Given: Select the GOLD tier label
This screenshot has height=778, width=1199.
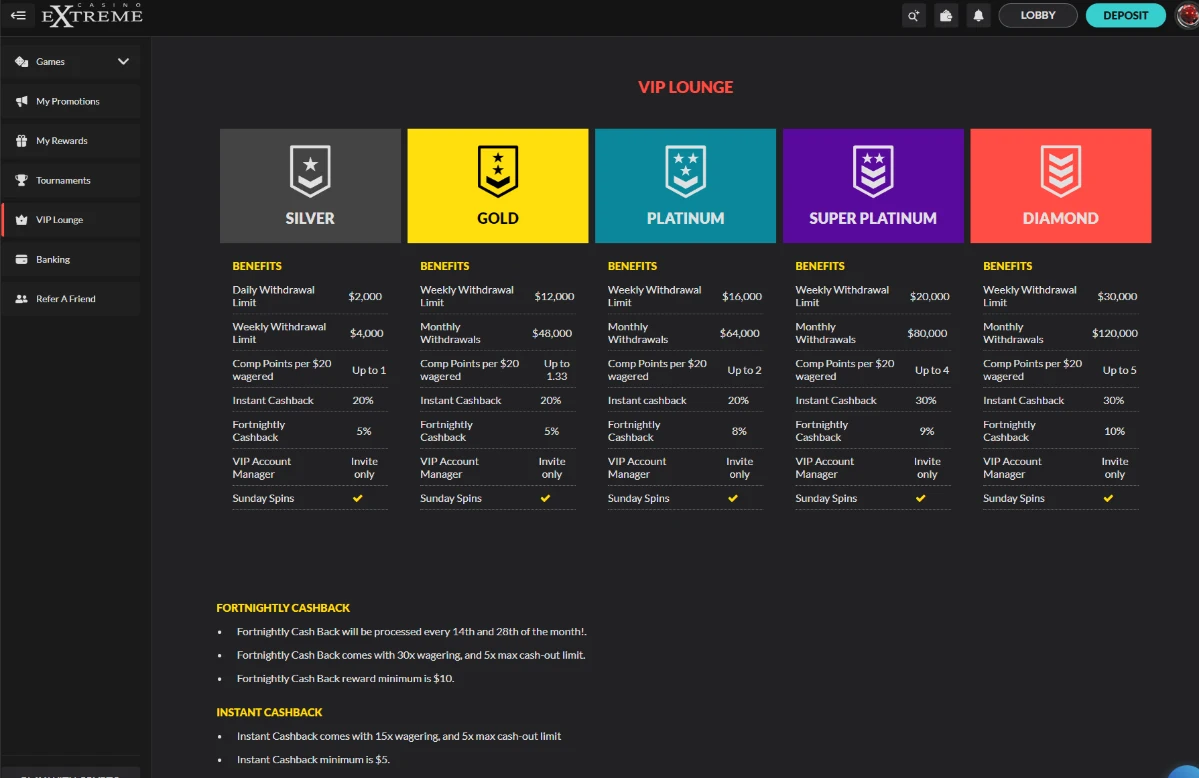Looking at the screenshot, I should point(498,219).
